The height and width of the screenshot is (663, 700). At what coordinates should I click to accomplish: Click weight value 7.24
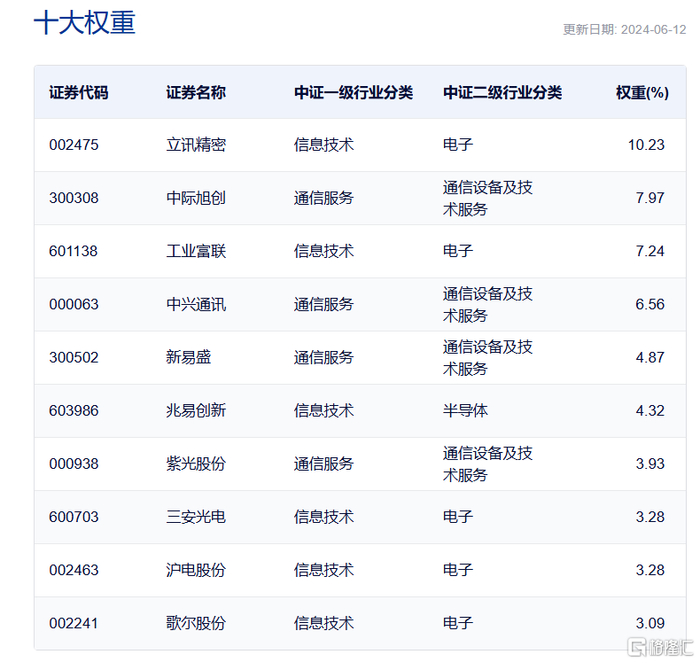(650, 251)
